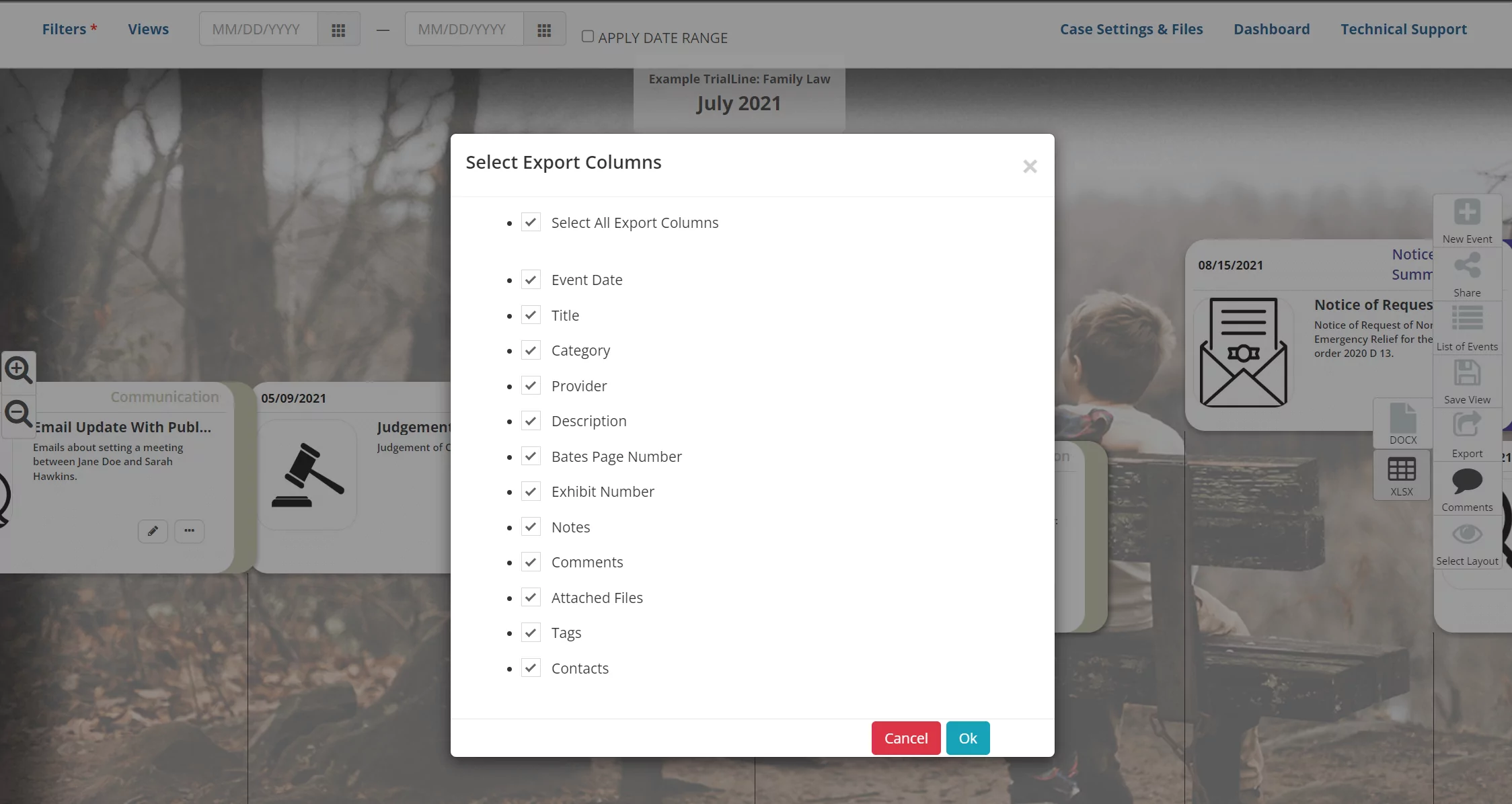Zoom in on the timeline

(x=18, y=370)
